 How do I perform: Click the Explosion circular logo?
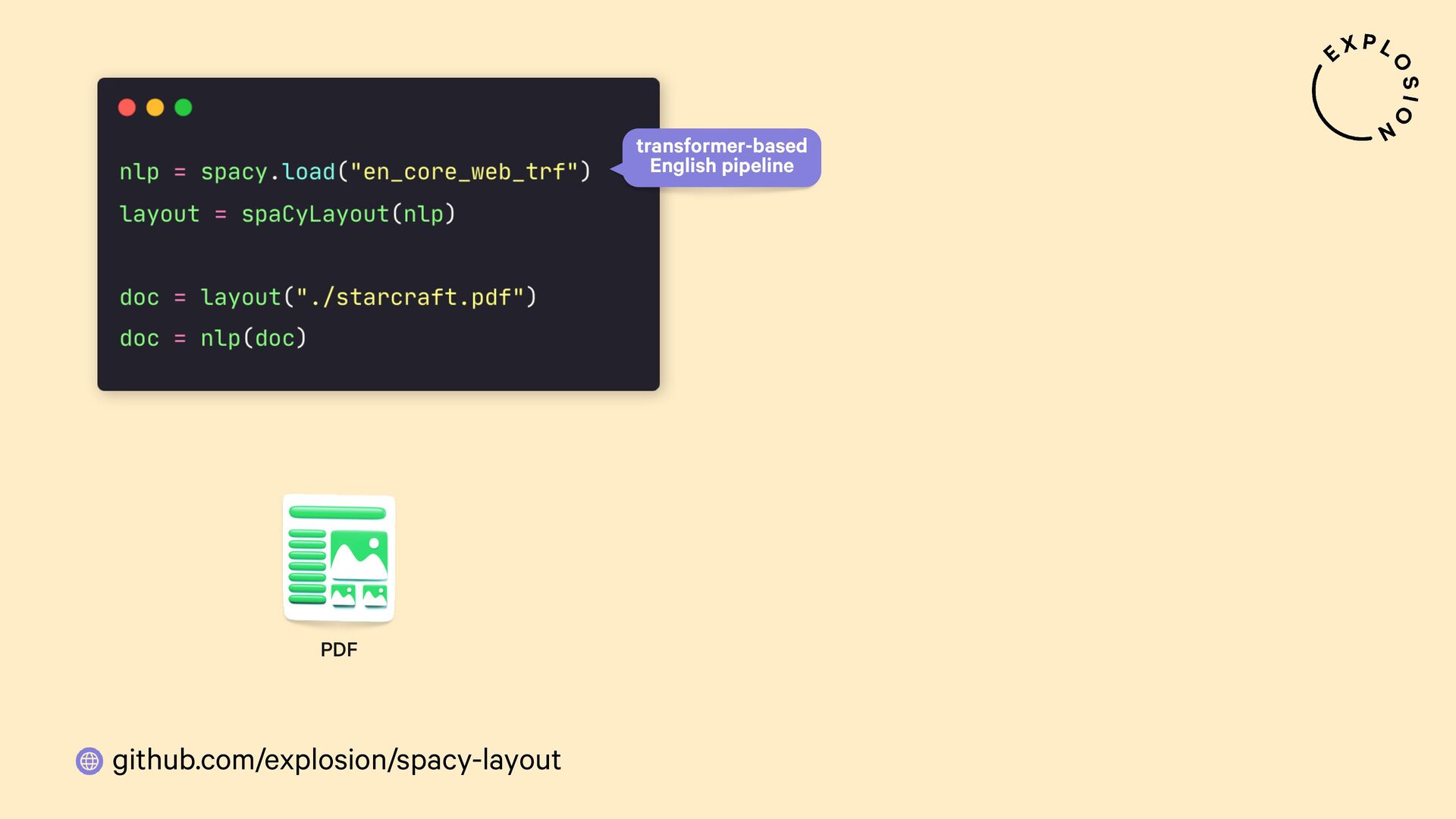tap(1365, 89)
